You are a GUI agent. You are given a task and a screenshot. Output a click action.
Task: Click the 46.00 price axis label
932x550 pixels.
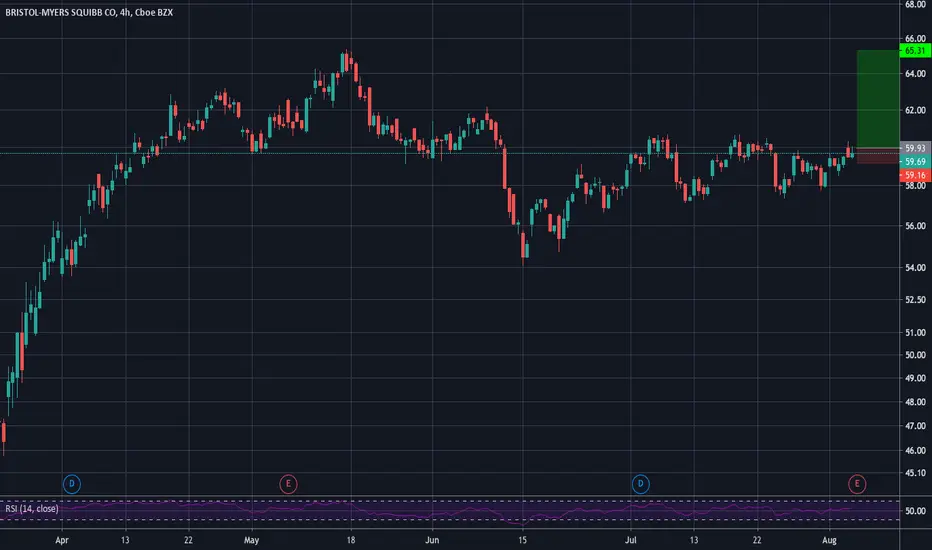click(x=915, y=450)
